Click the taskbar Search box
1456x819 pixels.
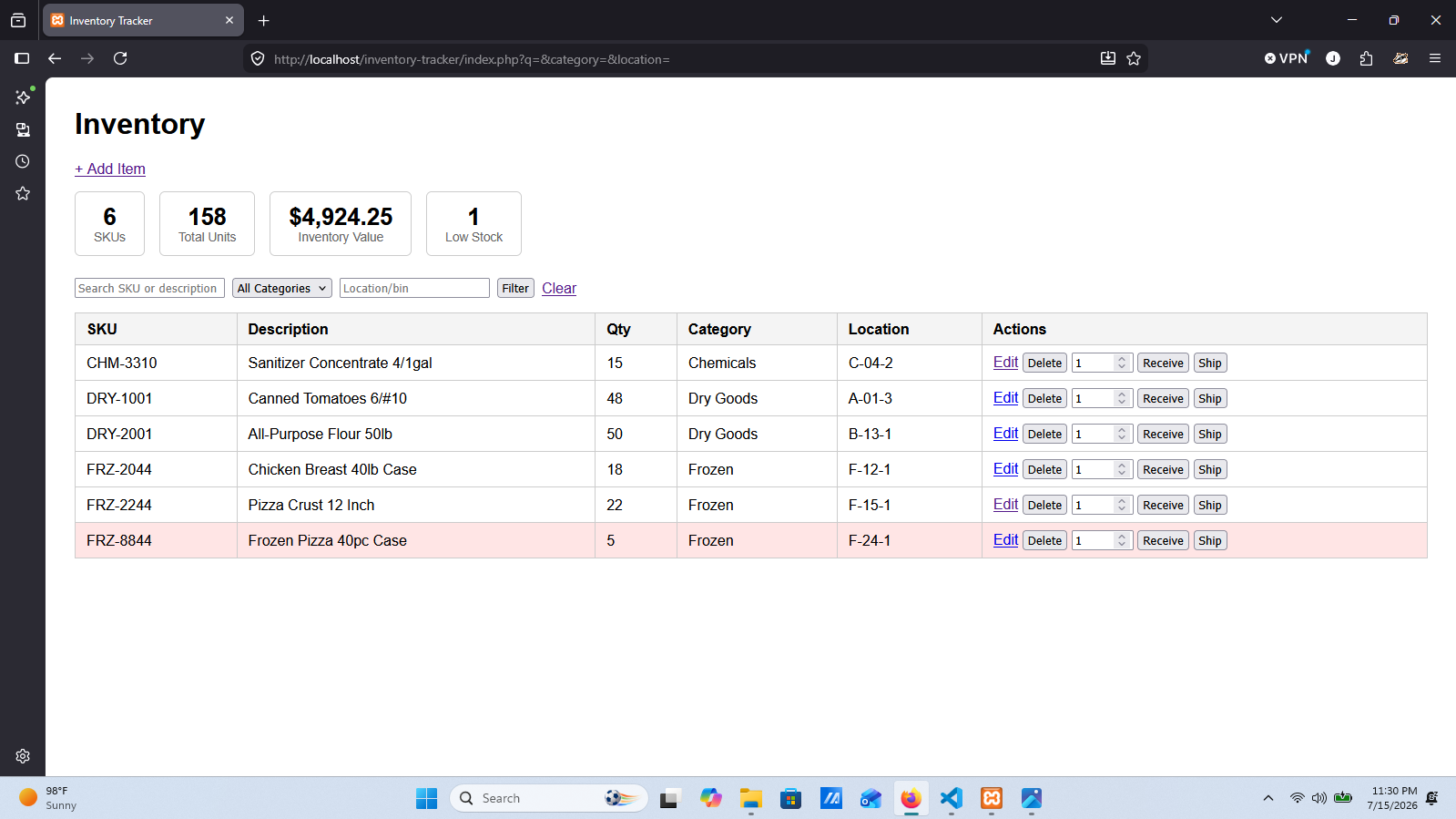(549, 798)
